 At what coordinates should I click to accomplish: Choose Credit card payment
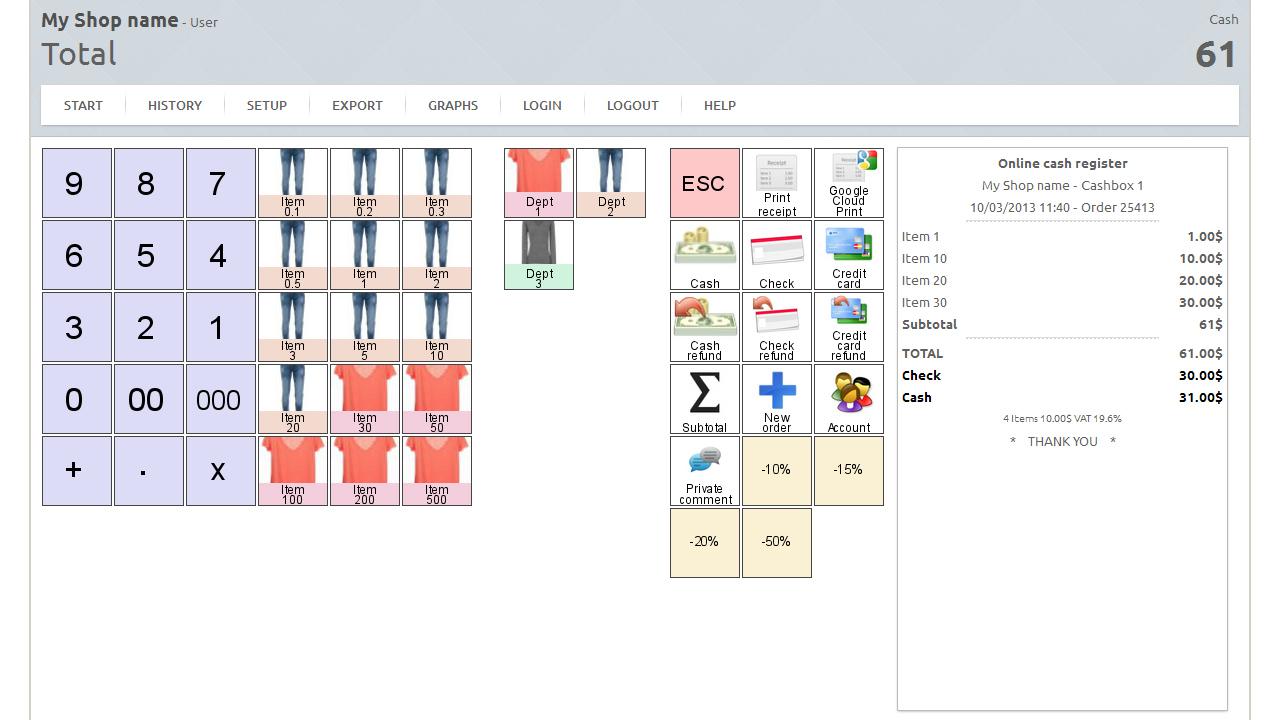click(x=849, y=255)
